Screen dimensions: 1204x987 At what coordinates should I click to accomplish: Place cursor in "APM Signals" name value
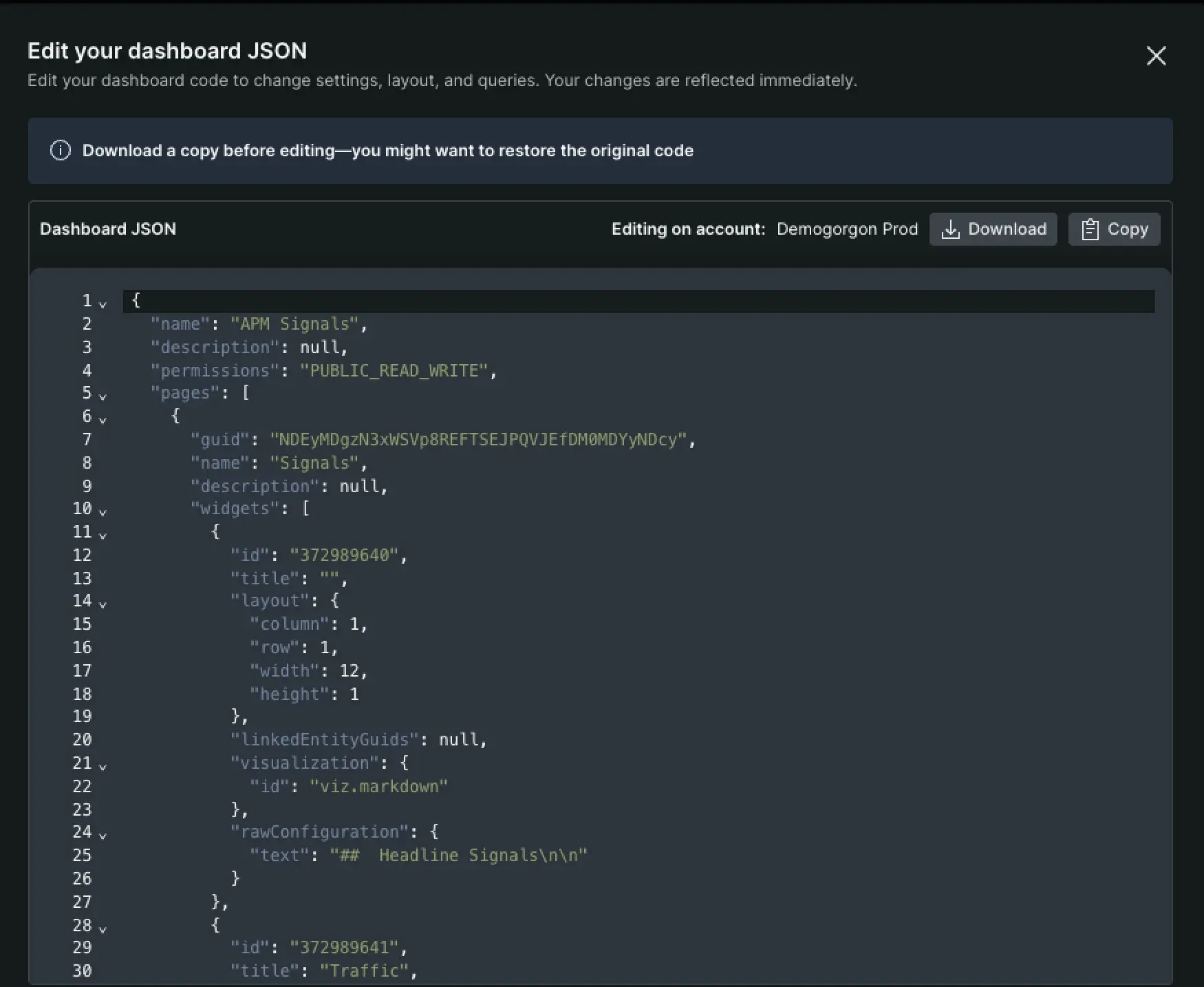tap(294, 324)
